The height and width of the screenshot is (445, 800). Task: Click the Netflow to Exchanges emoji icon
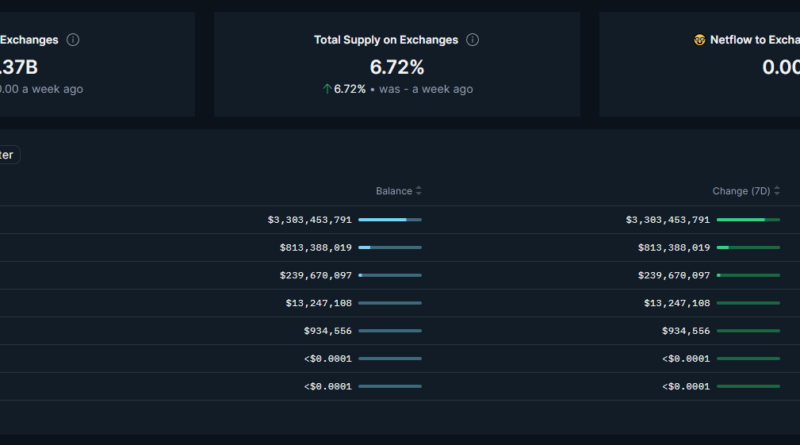(699, 40)
